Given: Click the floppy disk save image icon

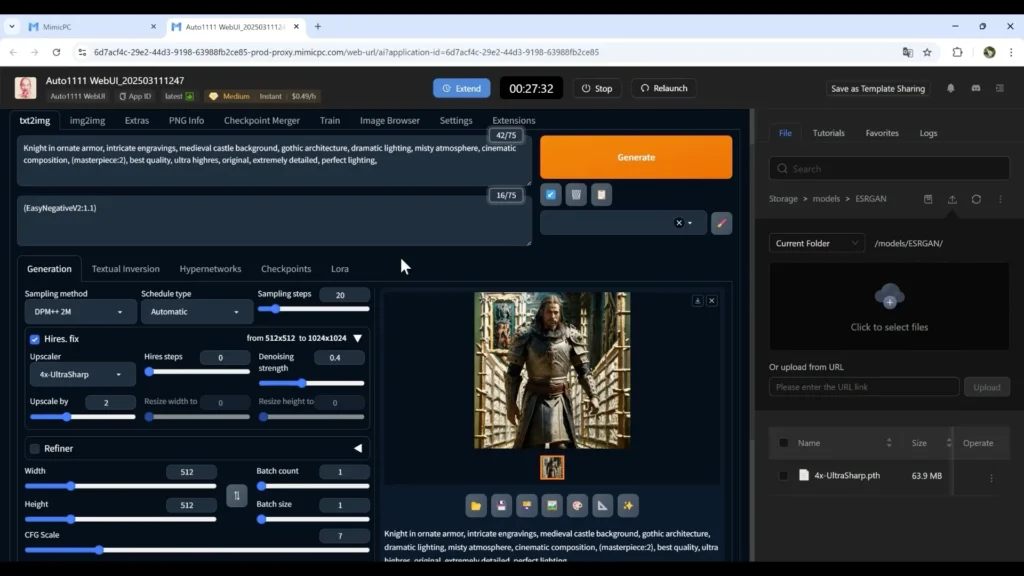Looking at the screenshot, I should tap(502, 505).
